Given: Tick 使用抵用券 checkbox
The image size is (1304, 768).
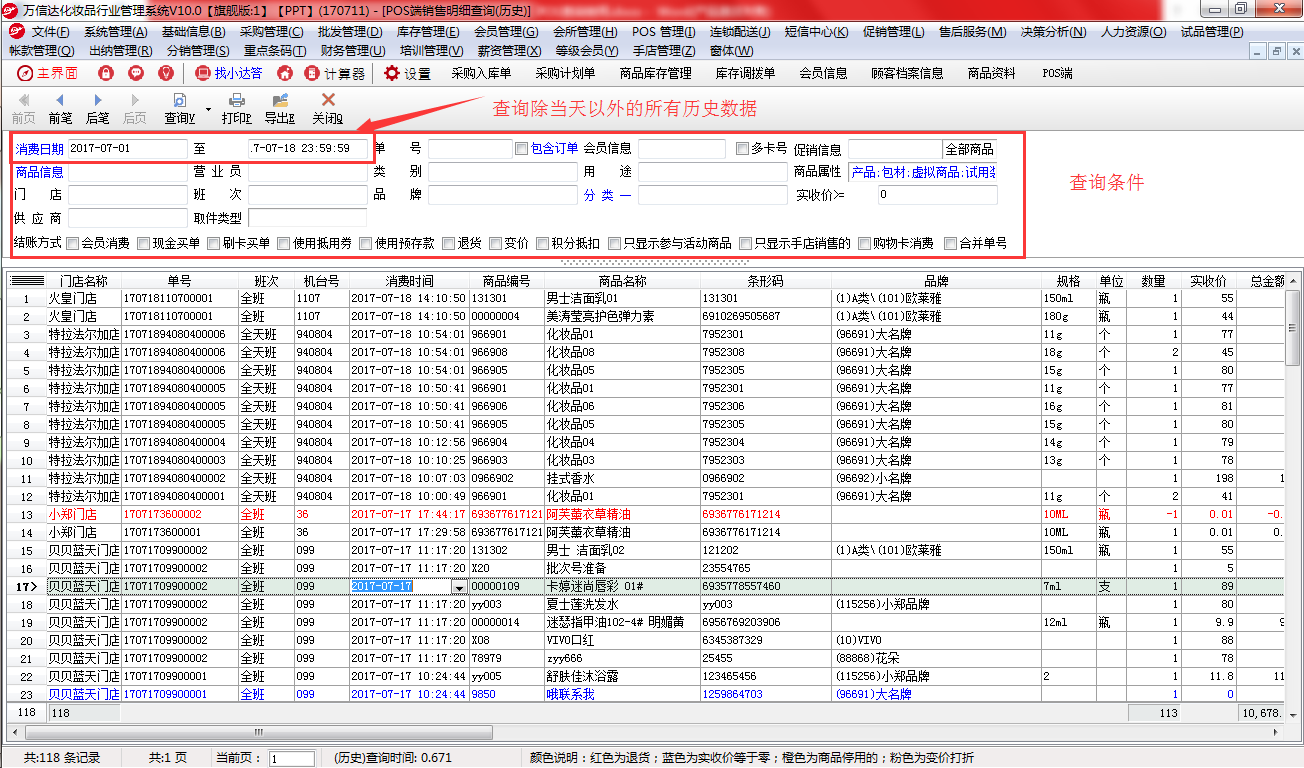Looking at the screenshot, I should tap(284, 243).
